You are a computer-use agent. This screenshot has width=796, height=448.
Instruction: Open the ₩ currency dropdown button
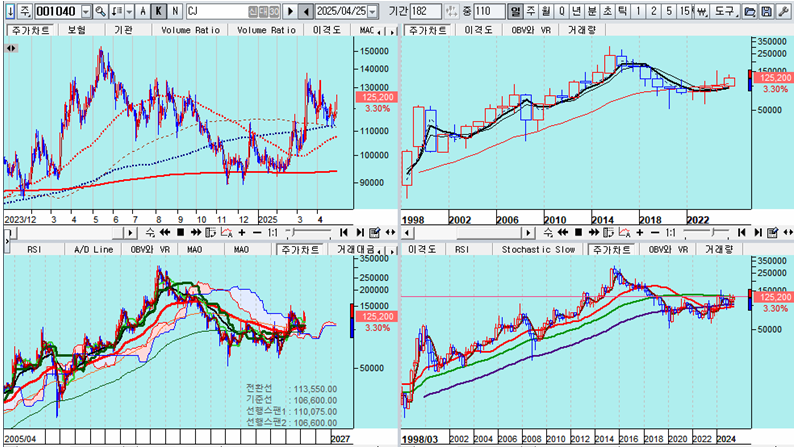coord(701,11)
